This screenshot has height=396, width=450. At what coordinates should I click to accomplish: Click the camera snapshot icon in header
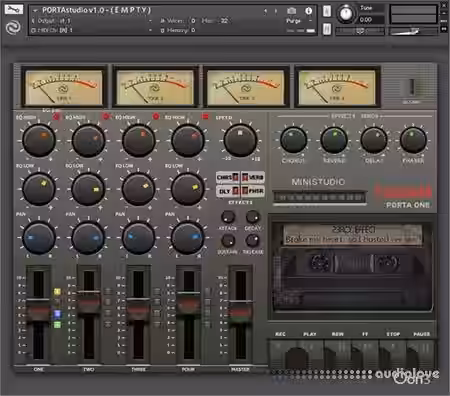coord(292,11)
